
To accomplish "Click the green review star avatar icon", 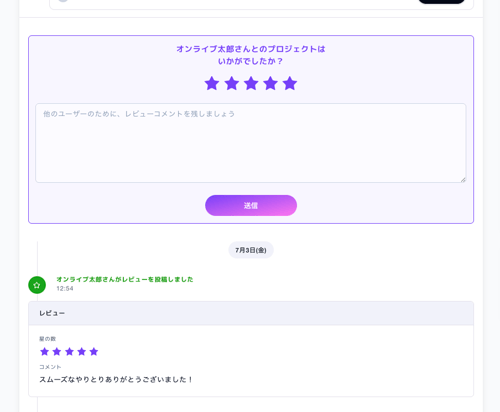I will tap(37, 285).
